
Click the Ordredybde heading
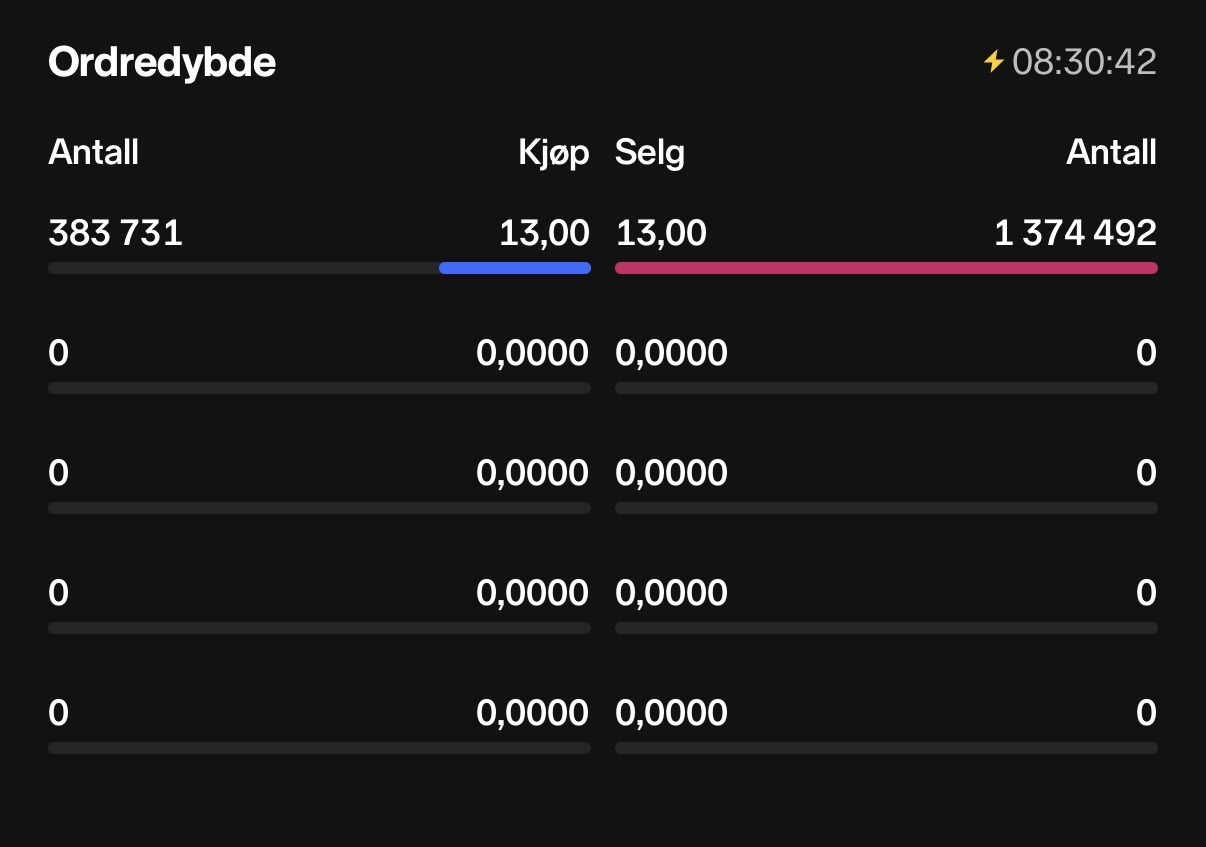pyautogui.click(x=162, y=63)
